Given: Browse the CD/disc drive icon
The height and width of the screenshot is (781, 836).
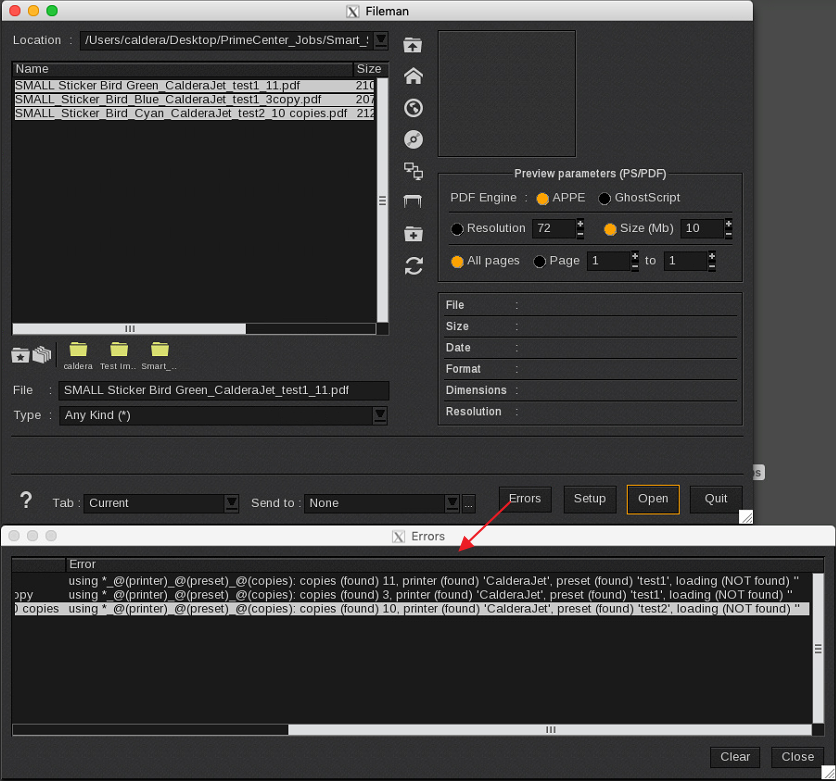Looking at the screenshot, I should click(413, 139).
